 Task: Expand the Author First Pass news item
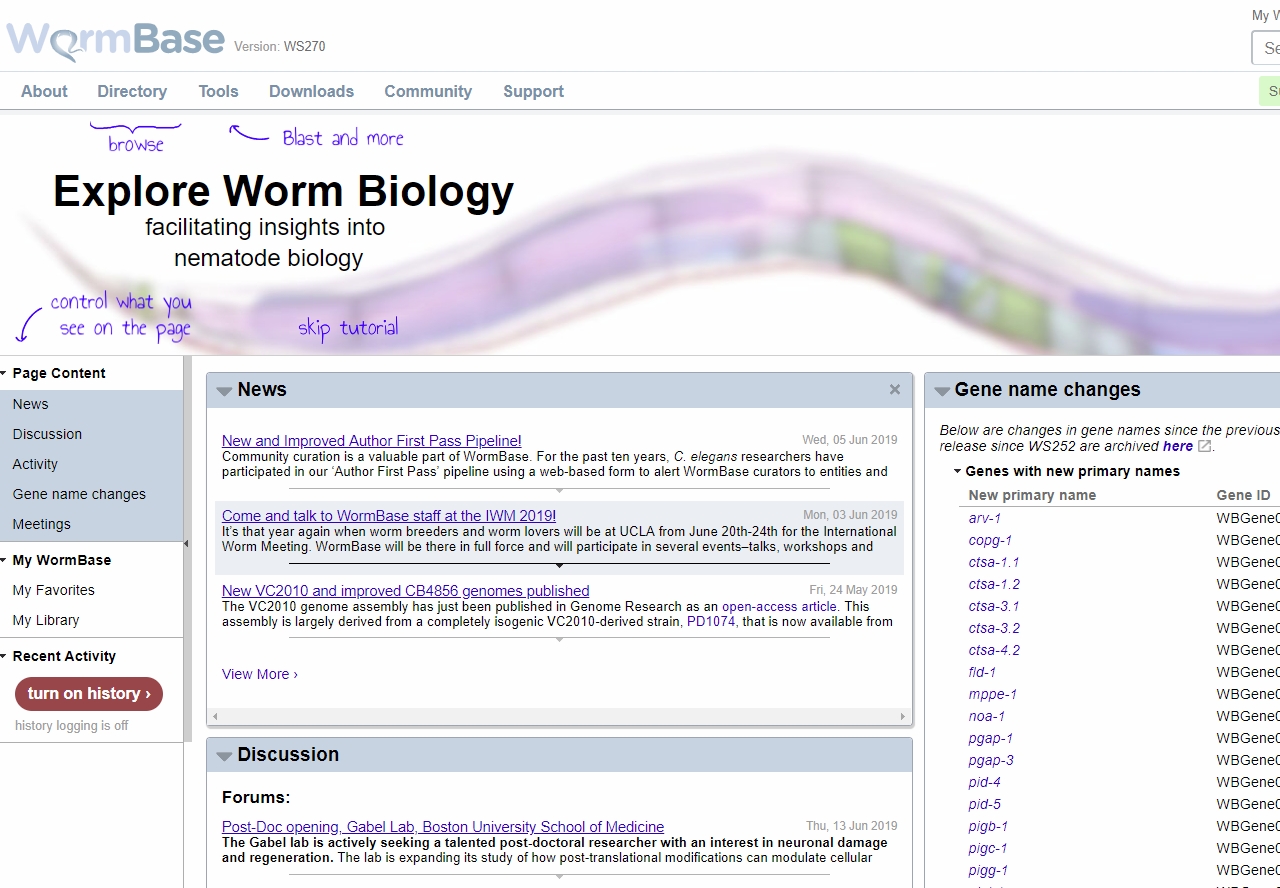(x=559, y=490)
